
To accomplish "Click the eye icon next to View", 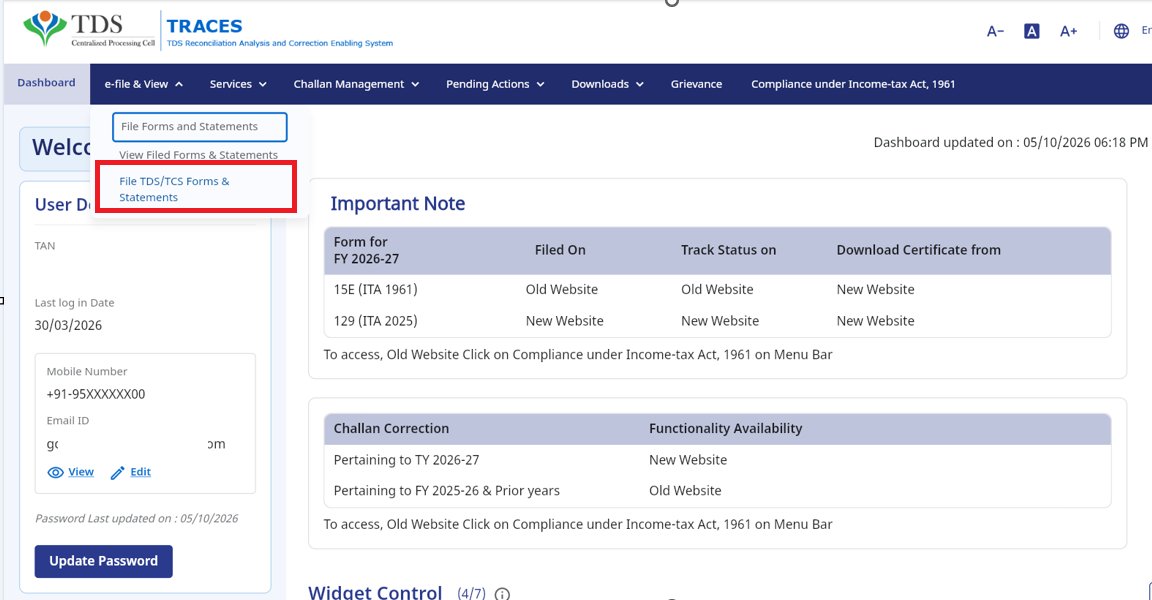I will click(x=55, y=472).
